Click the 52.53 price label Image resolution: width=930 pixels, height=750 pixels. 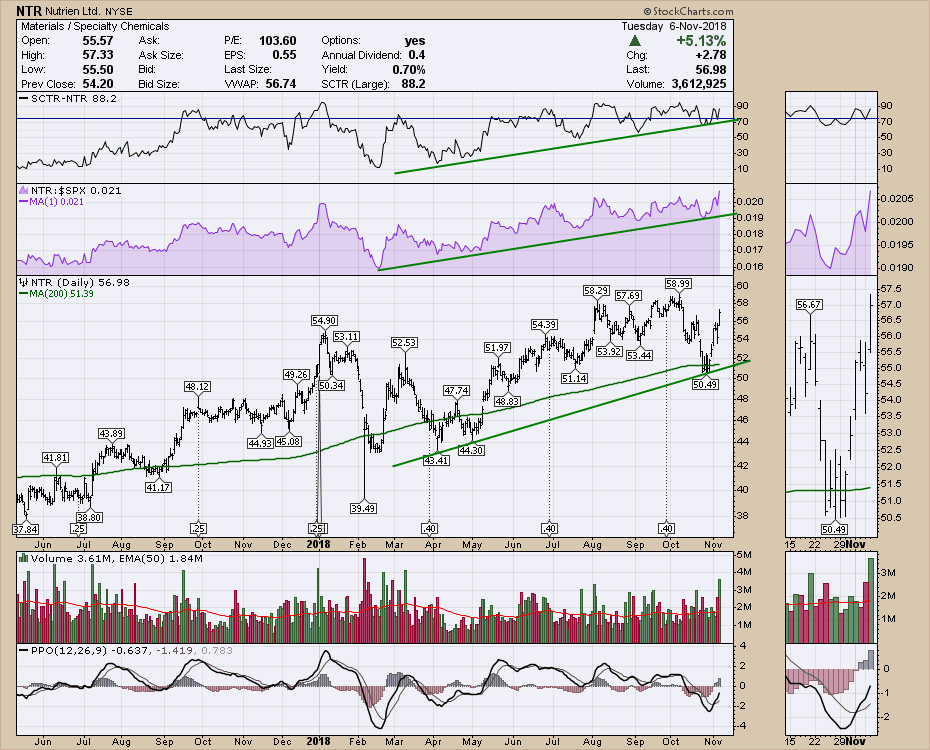click(x=404, y=342)
